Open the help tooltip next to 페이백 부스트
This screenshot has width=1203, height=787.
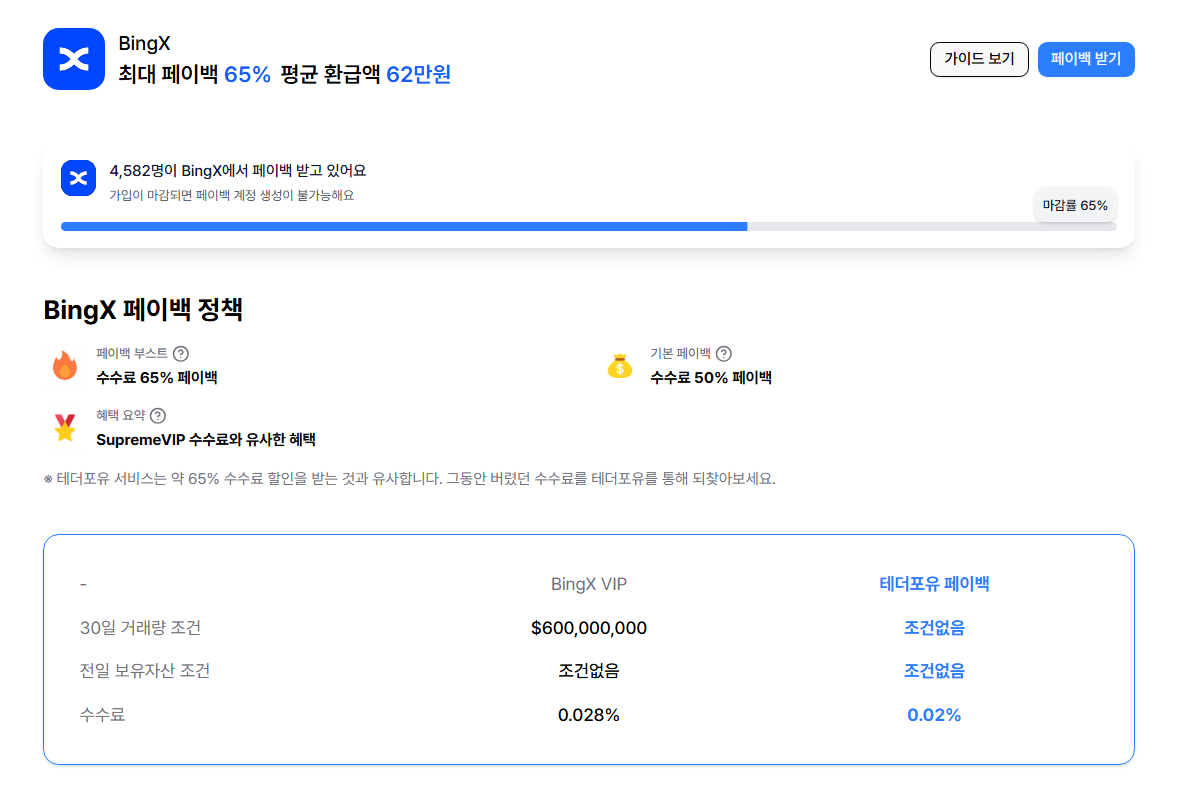(x=181, y=353)
